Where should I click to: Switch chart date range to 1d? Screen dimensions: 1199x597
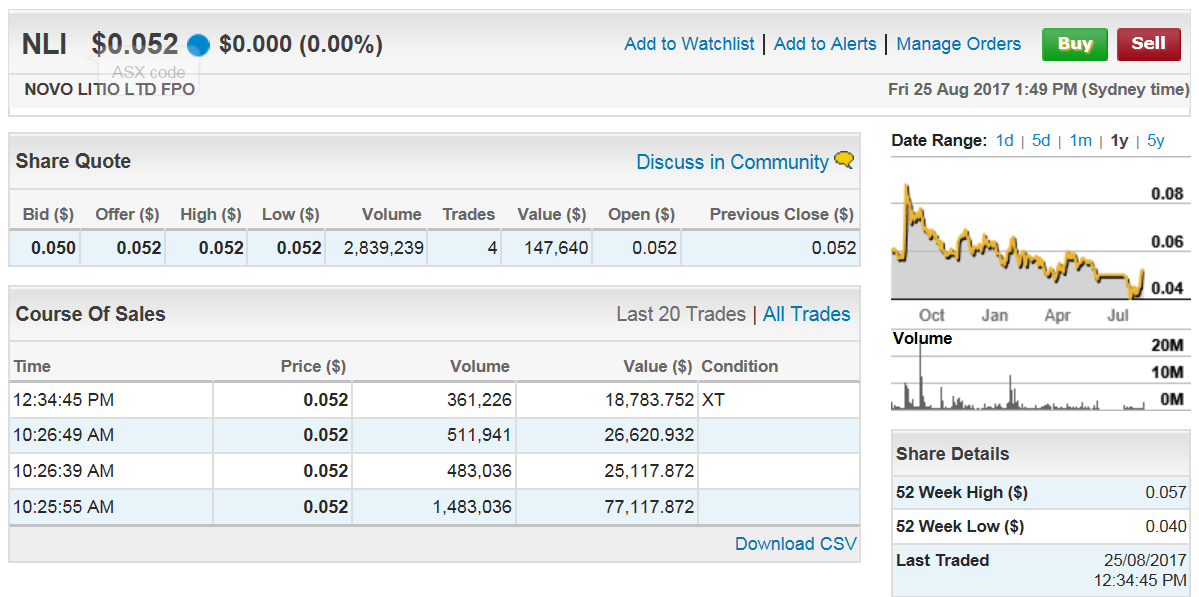[x=1004, y=141]
